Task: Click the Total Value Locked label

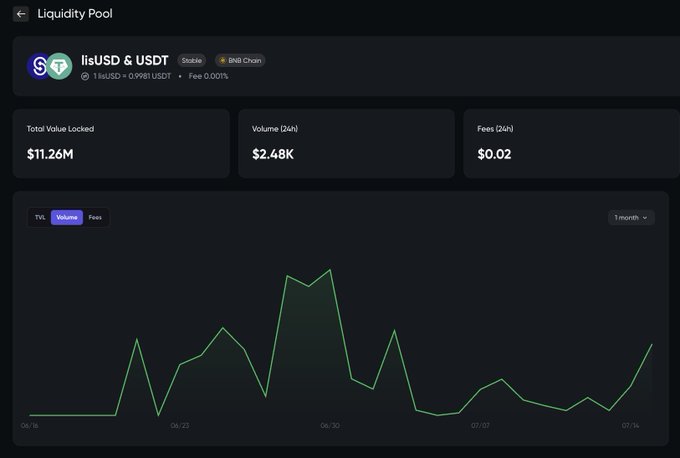Action: [60, 129]
